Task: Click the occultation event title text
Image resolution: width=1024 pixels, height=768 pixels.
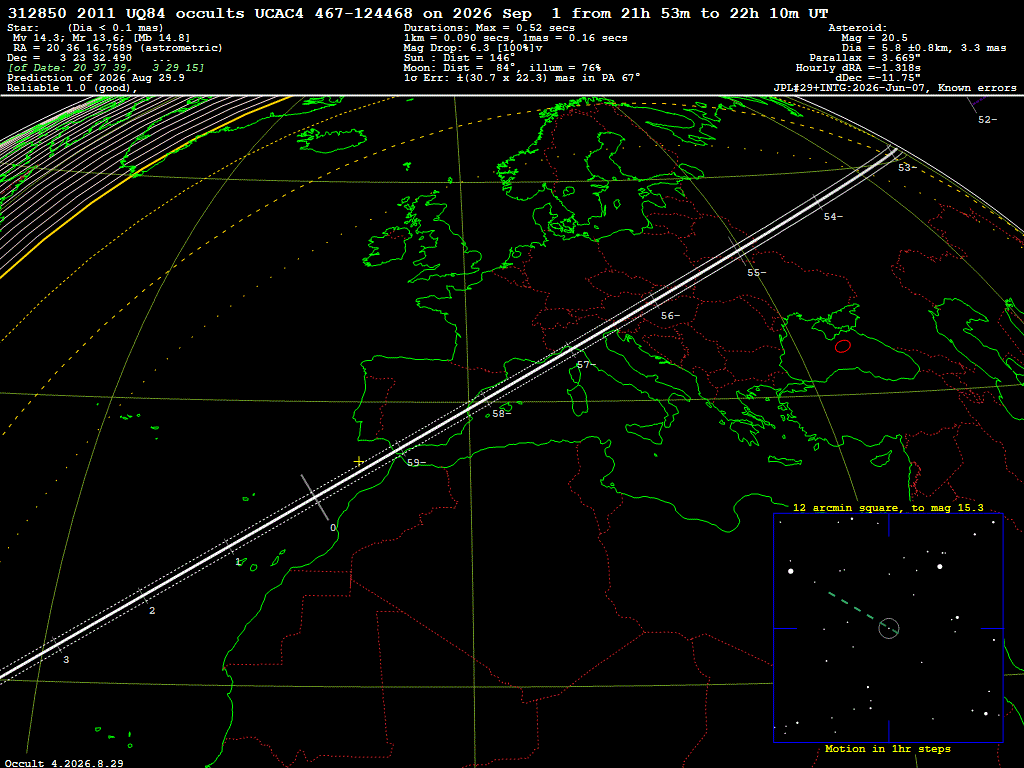Action: coord(418,13)
